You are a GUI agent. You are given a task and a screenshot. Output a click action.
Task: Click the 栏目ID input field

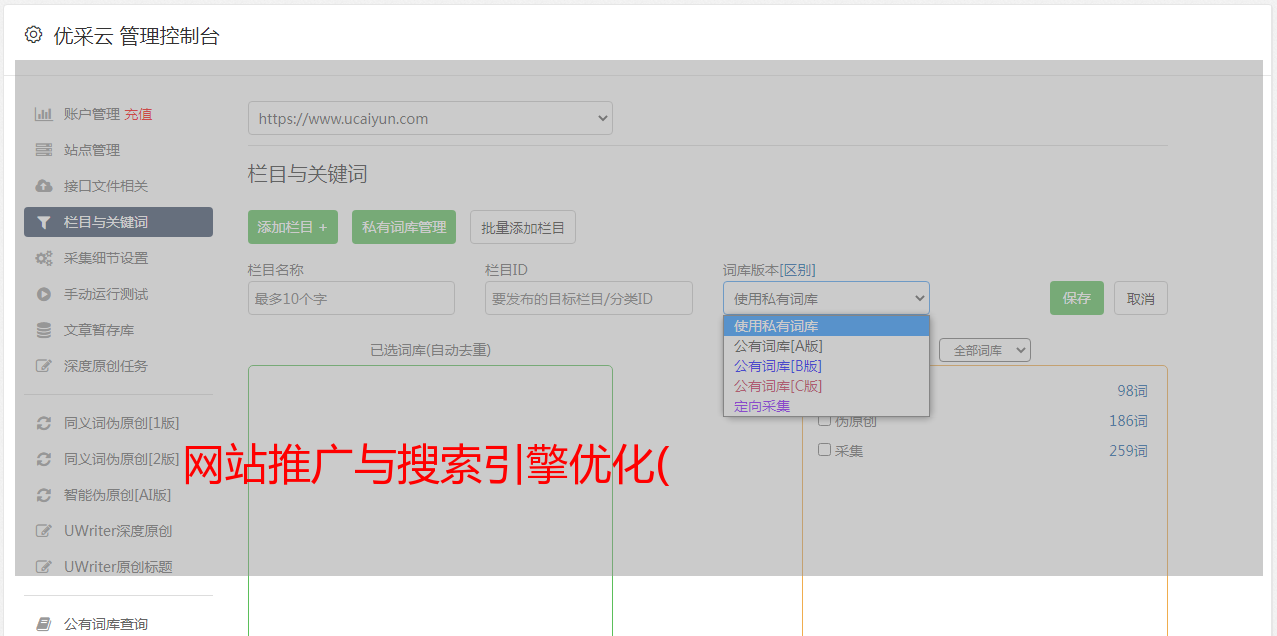588,298
